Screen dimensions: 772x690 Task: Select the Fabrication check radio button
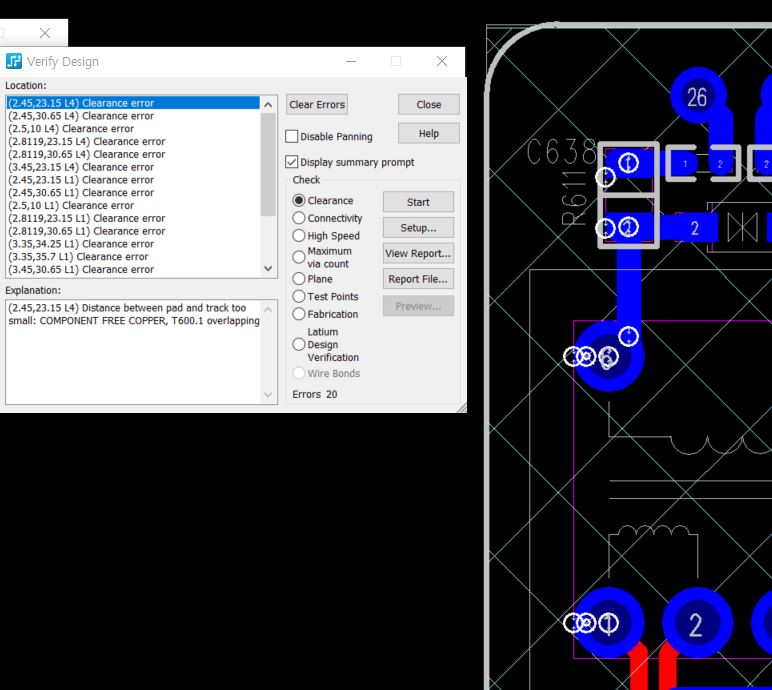[299, 314]
